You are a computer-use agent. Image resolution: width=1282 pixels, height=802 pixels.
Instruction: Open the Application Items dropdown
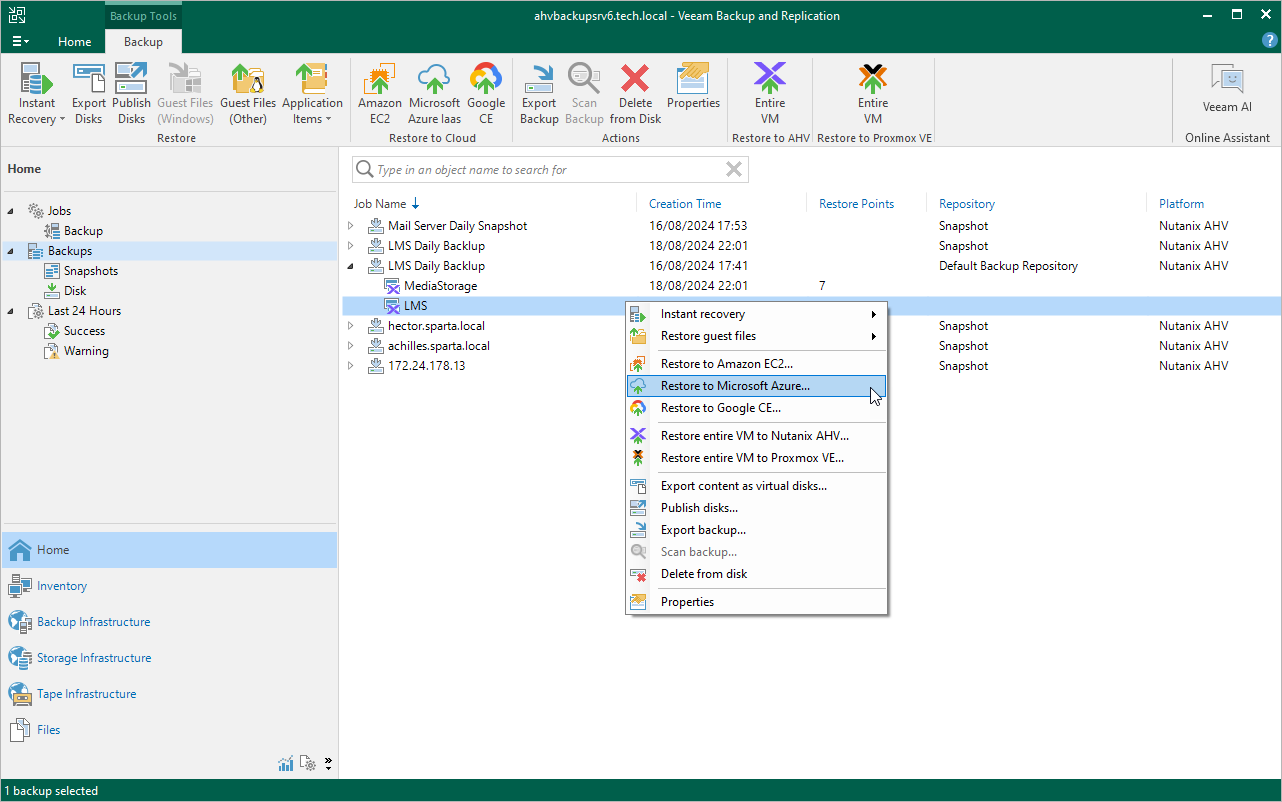312,92
